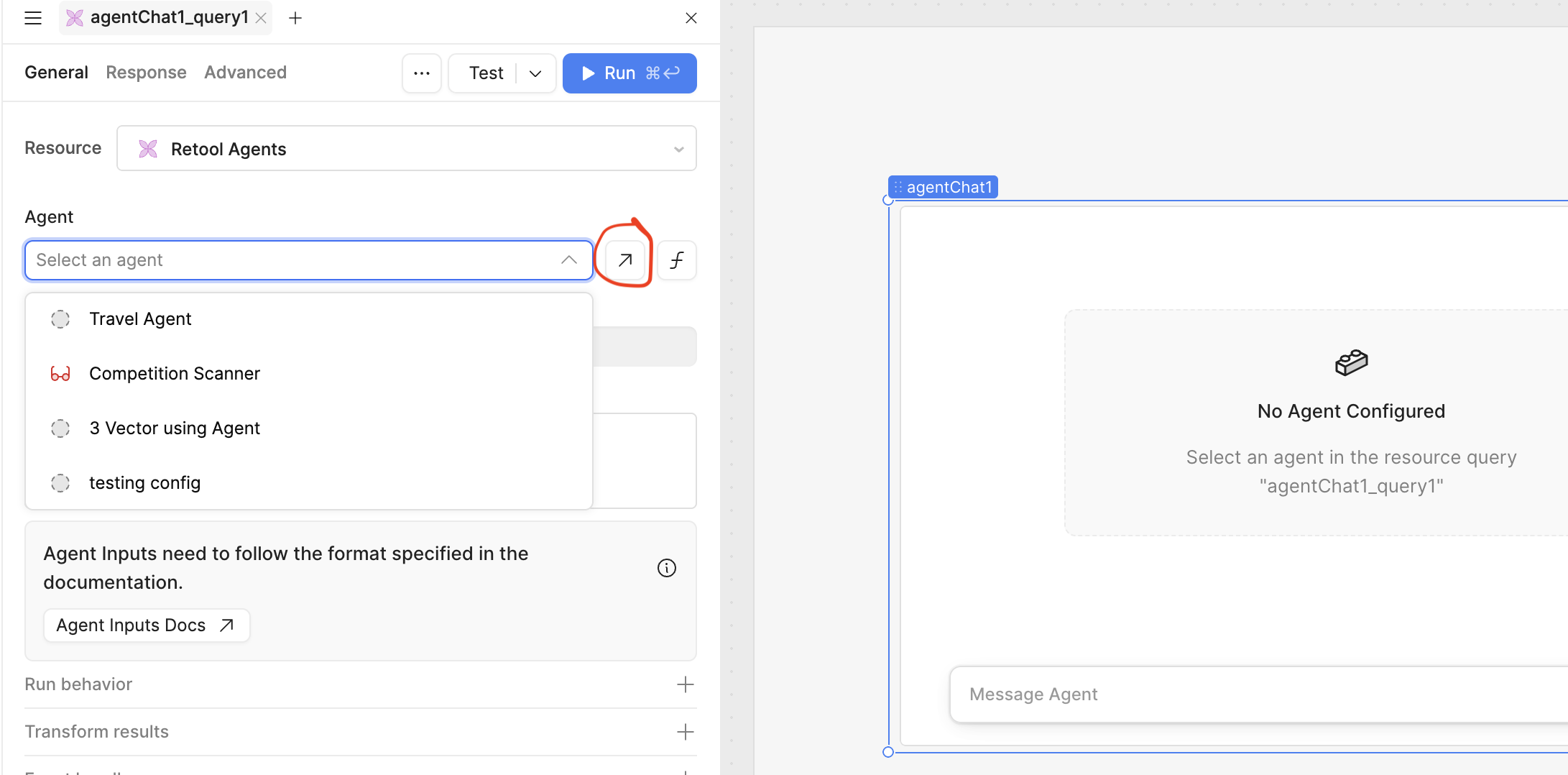Close the agentChat1_query1 tab
The image size is (1568, 775).
click(x=262, y=18)
